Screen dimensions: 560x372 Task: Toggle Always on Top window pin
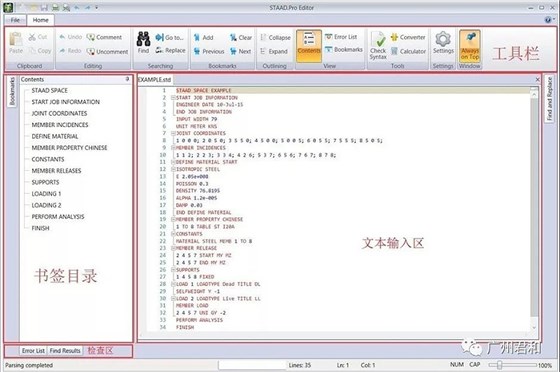(x=470, y=45)
